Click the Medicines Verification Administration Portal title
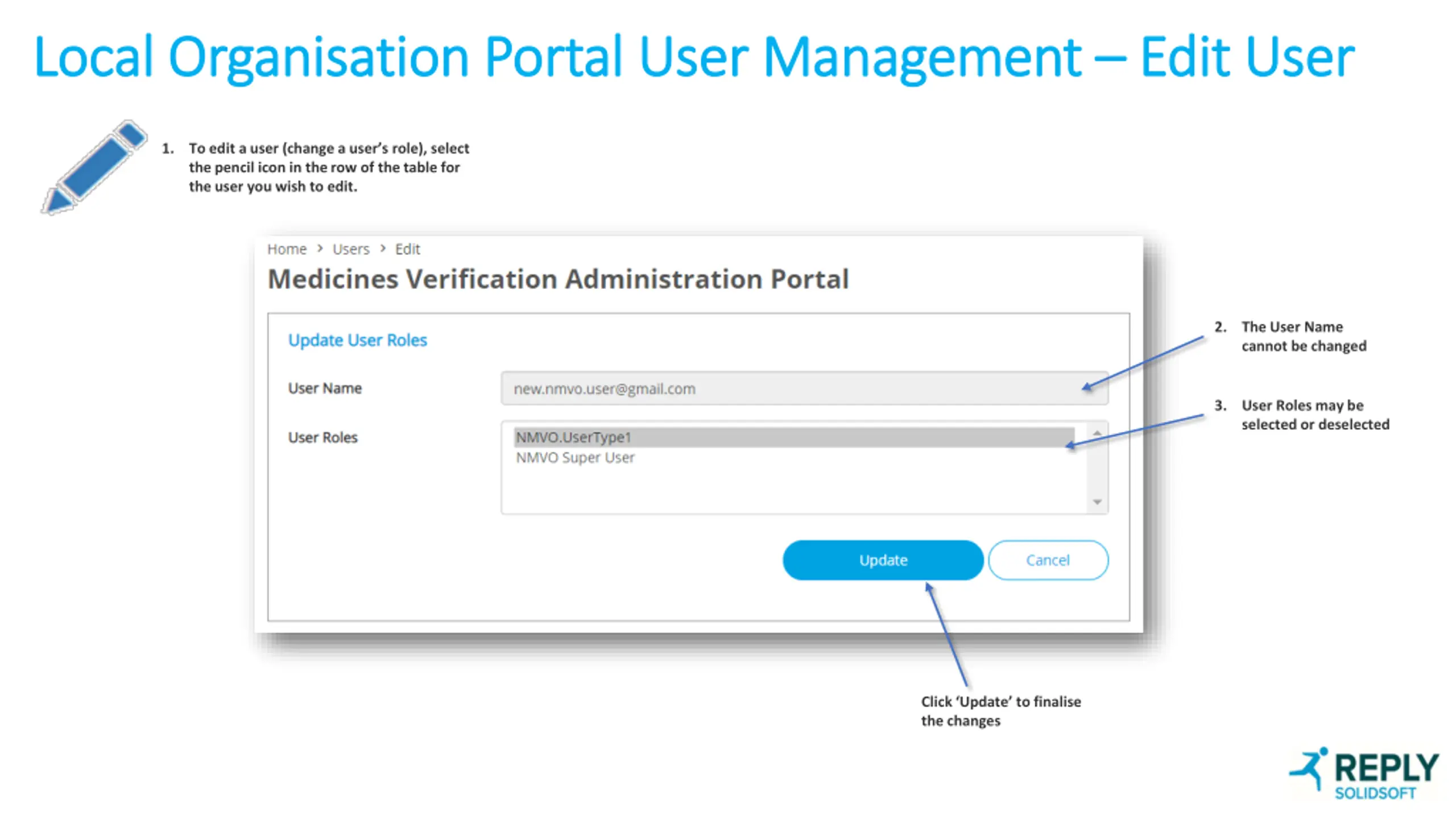The height and width of the screenshot is (819, 1456). (558, 279)
